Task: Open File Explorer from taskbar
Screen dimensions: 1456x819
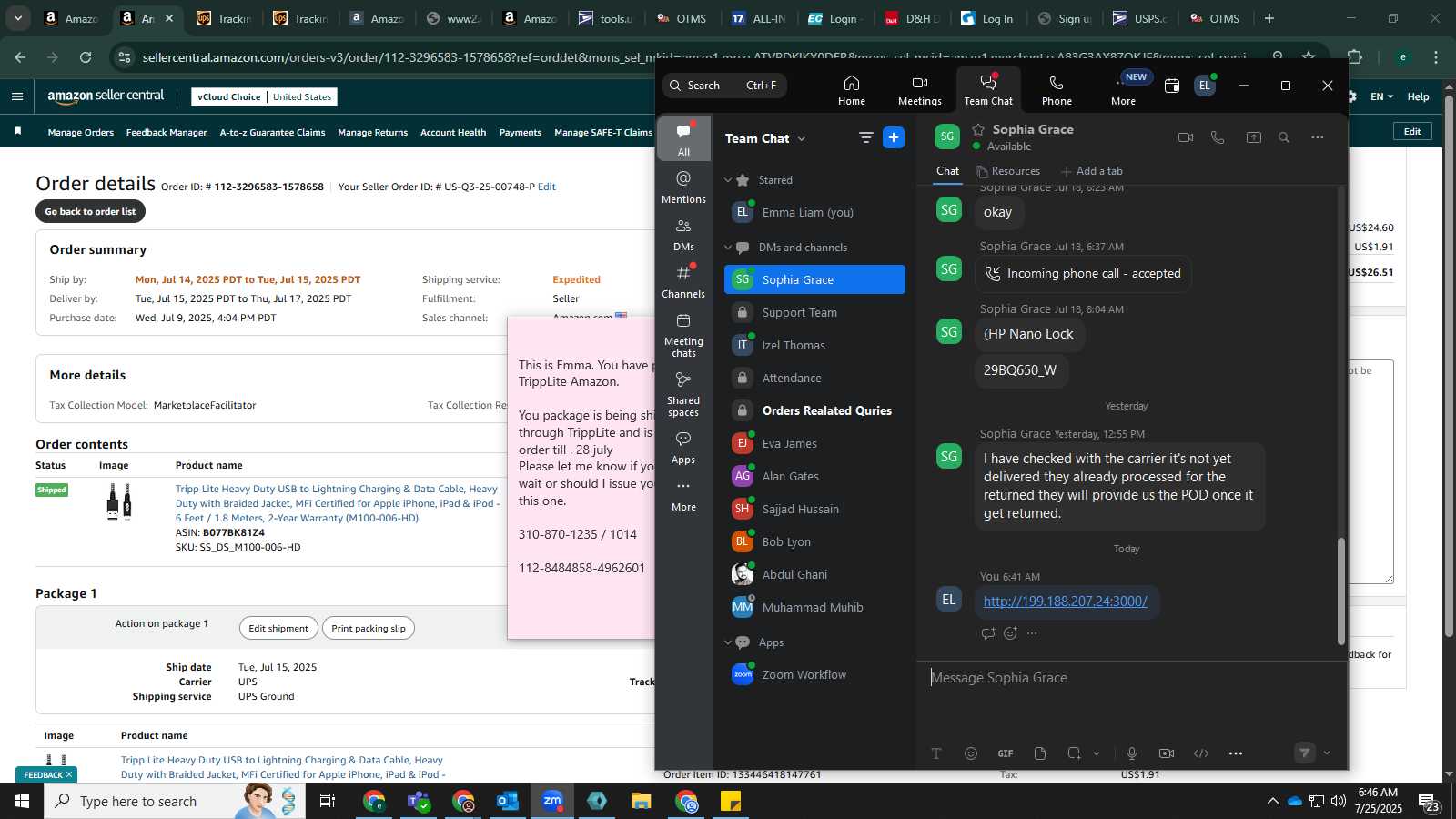Action: pyautogui.click(x=642, y=801)
